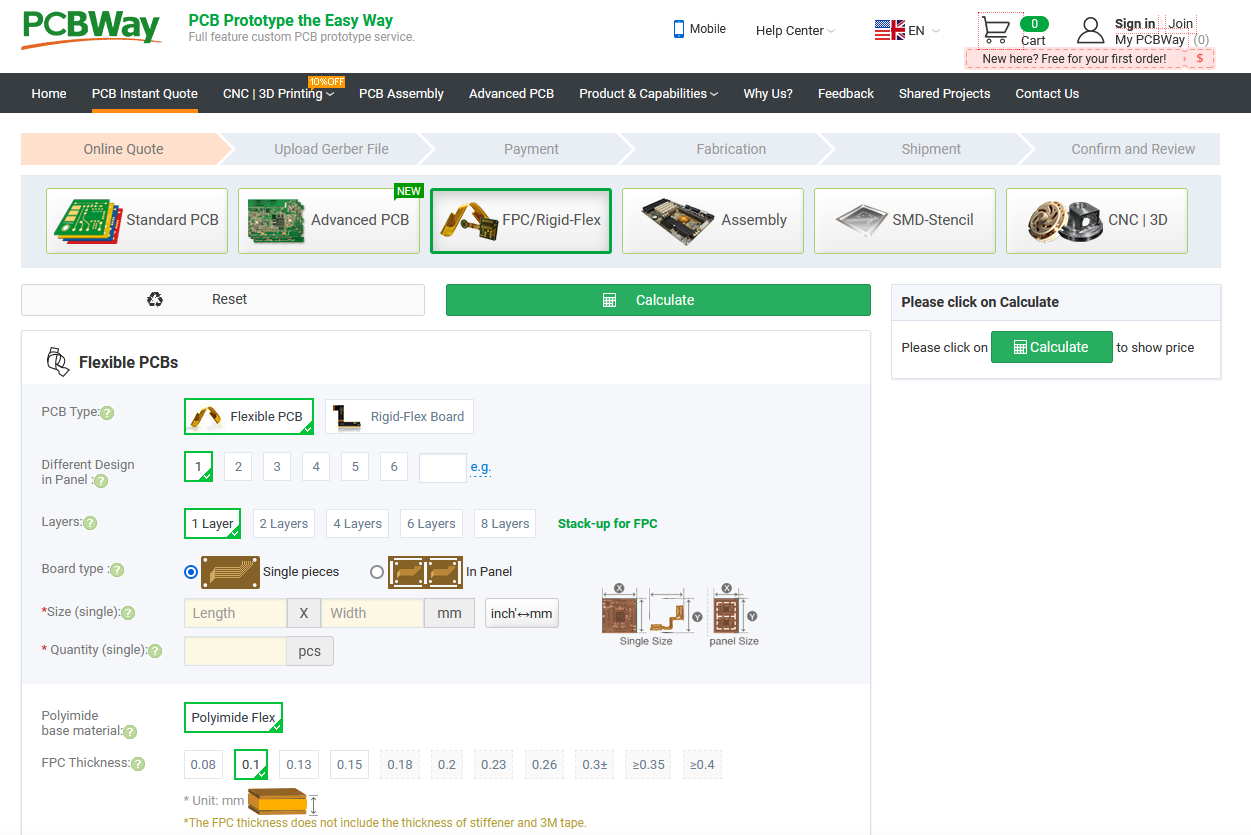The image size is (1251, 835).
Task: Click the red dollar coupon icon
Action: (1199, 59)
